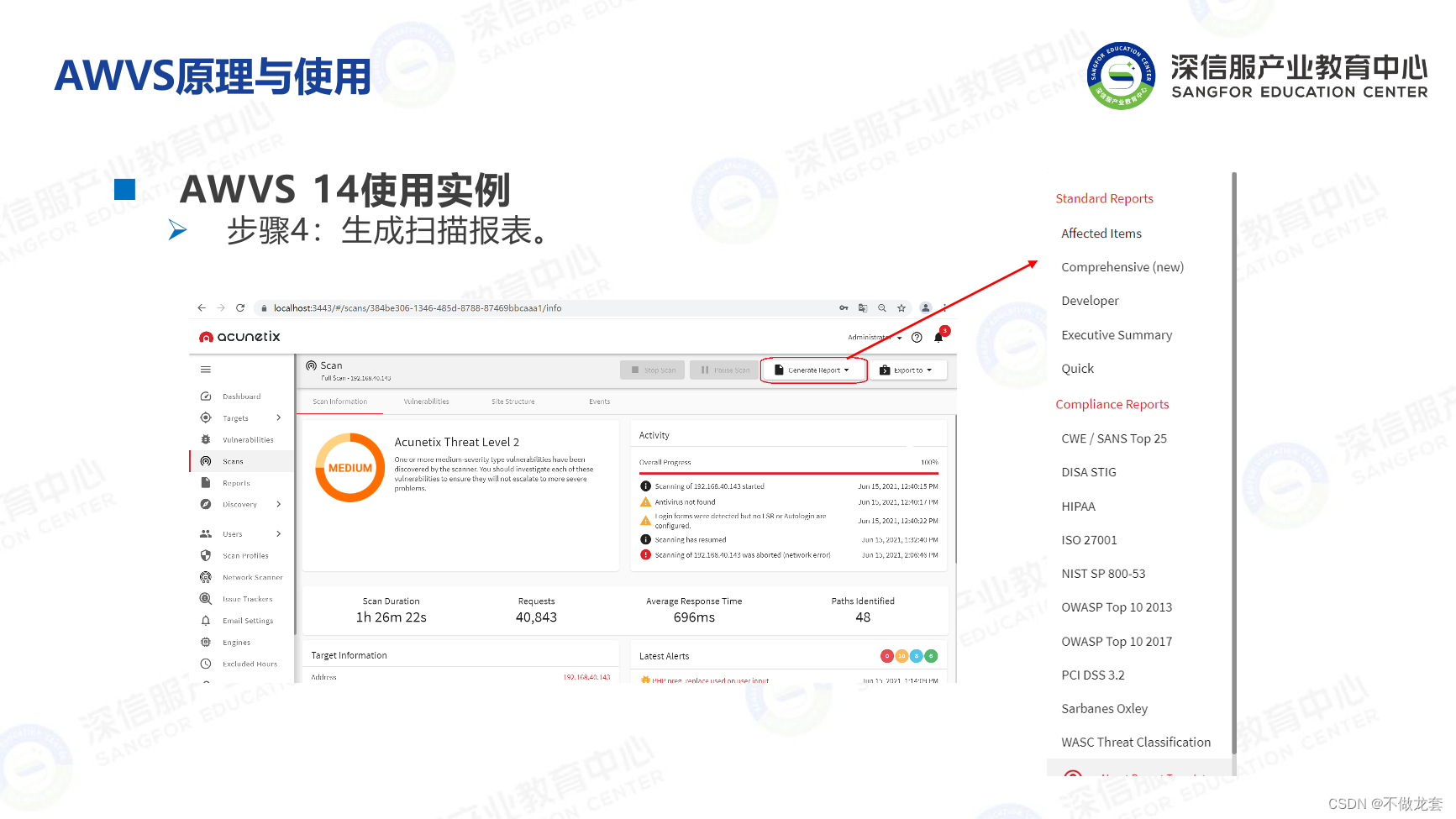
Task: Click the blue low alerts count badge
Action: (x=917, y=656)
